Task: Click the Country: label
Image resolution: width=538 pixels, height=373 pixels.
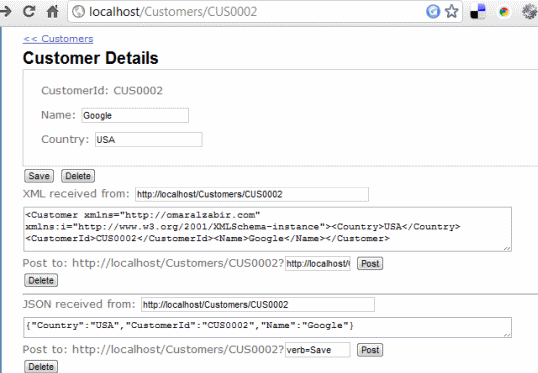Action: [65, 139]
